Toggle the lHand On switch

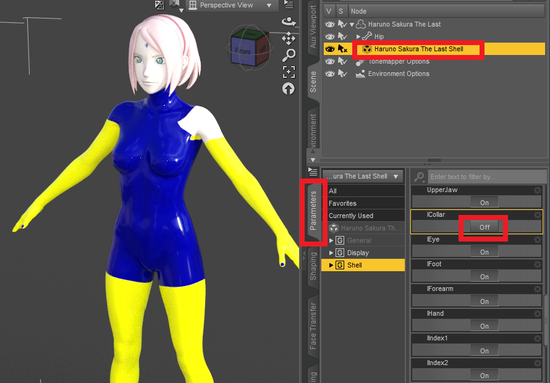click(484, 326)
